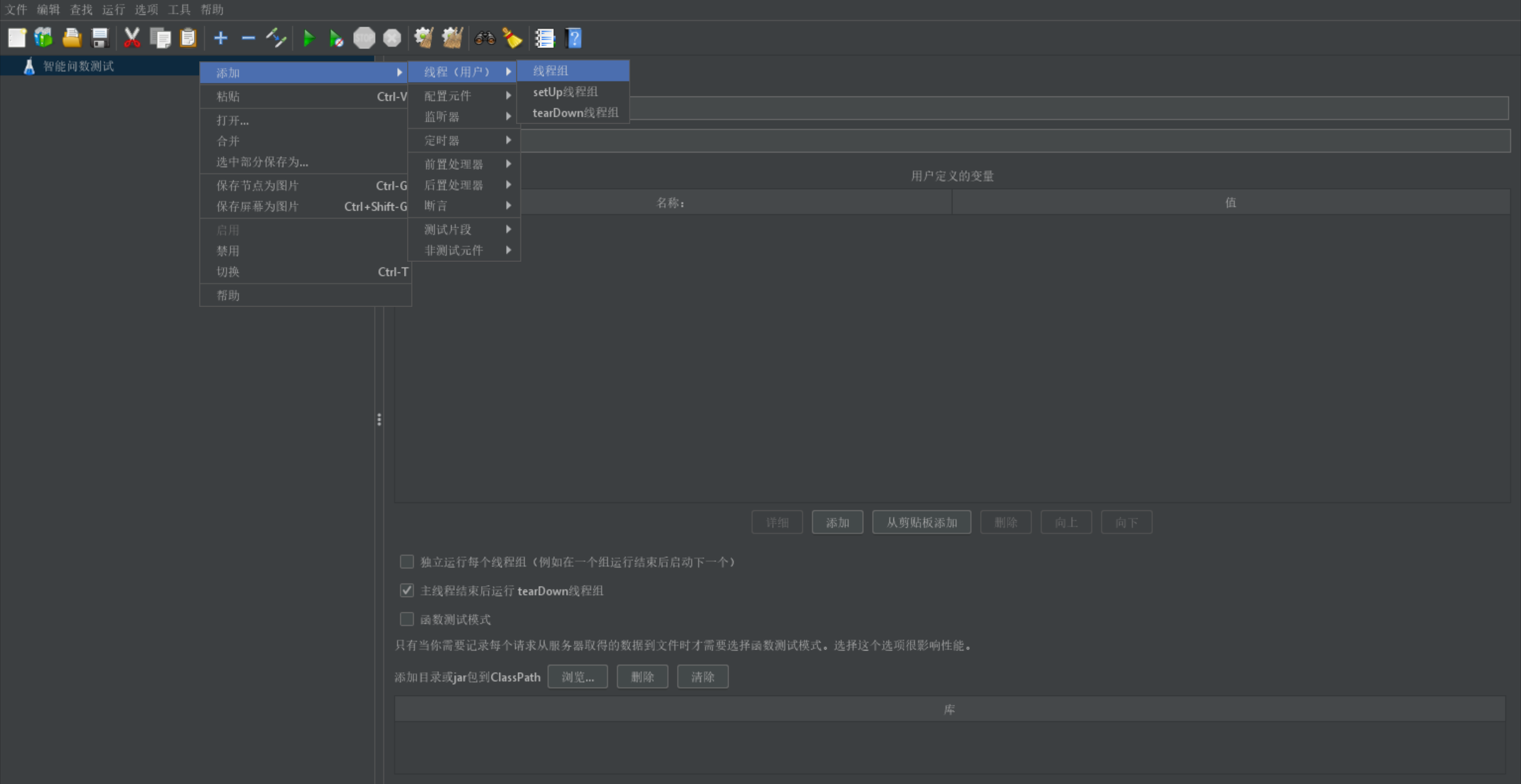This screenshot has height=784, width=1521.
Task: Open the 编辑 menu in the menu bar
Action: [x=48, y=10]
